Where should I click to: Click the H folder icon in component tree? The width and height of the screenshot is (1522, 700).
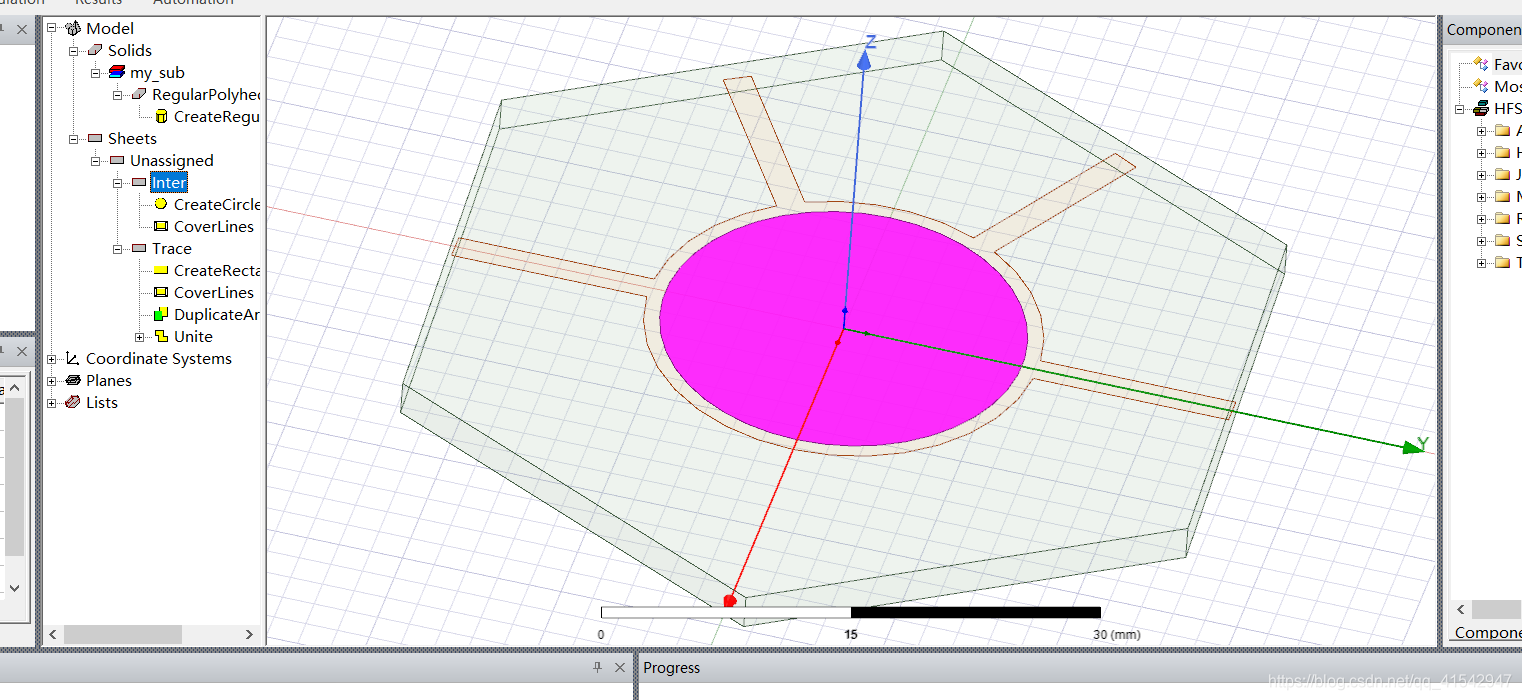(x=1503, y=152)
